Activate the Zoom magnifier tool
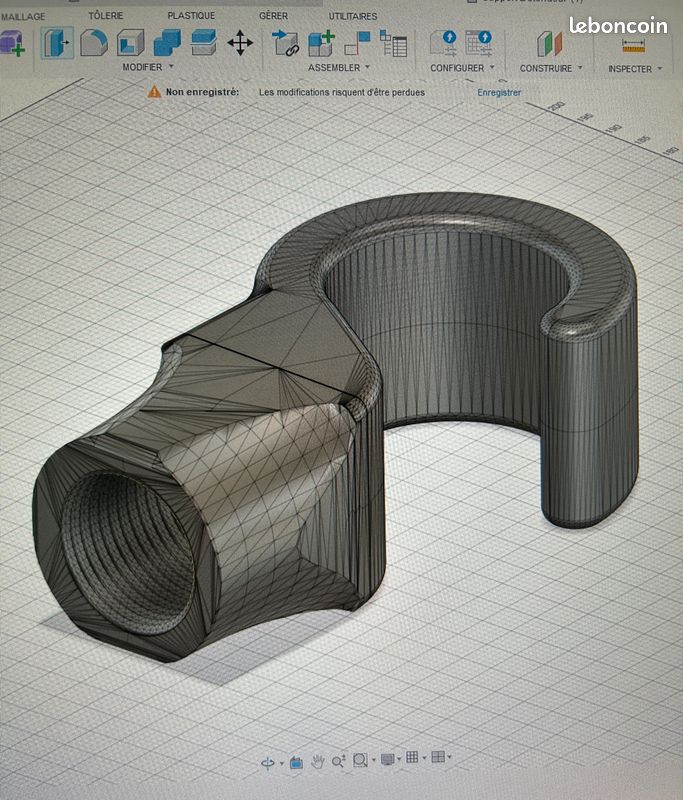The height and width of the screenshot is (800, 683). 338,761
